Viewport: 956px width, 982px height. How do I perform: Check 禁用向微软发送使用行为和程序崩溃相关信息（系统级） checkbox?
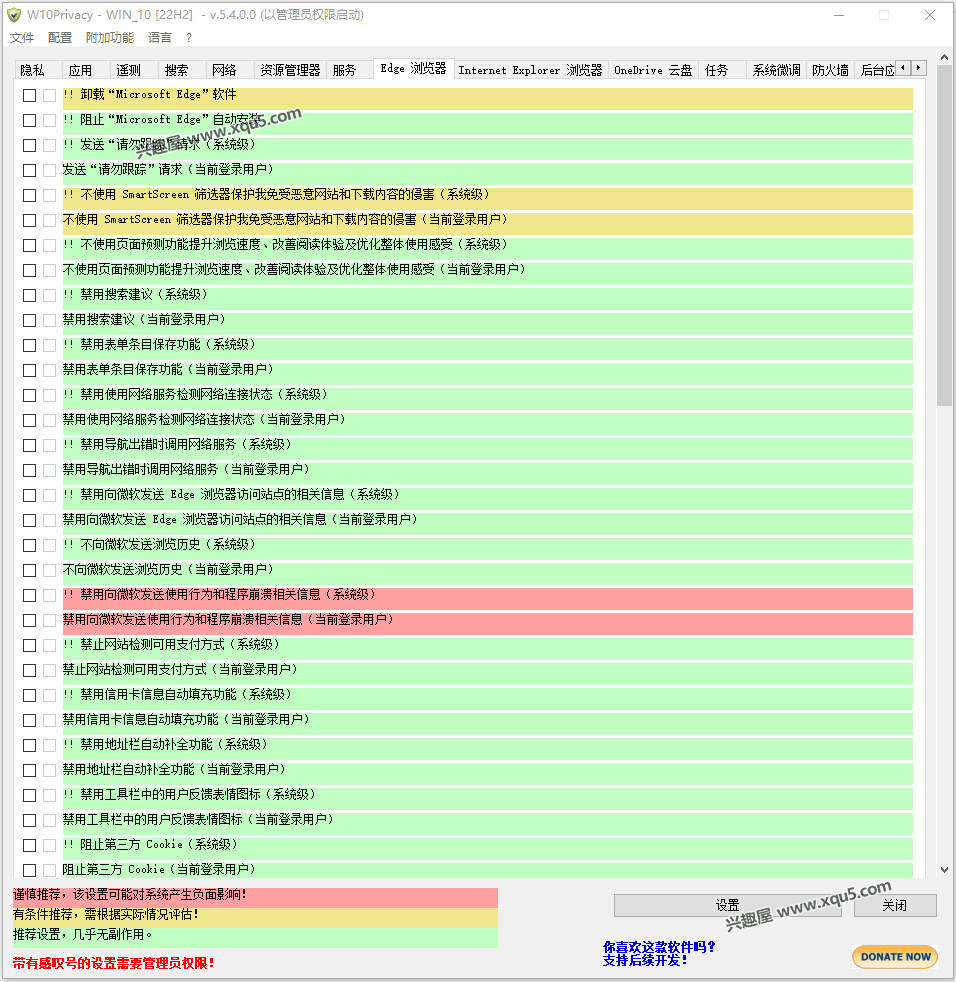[x=29, y=595]
